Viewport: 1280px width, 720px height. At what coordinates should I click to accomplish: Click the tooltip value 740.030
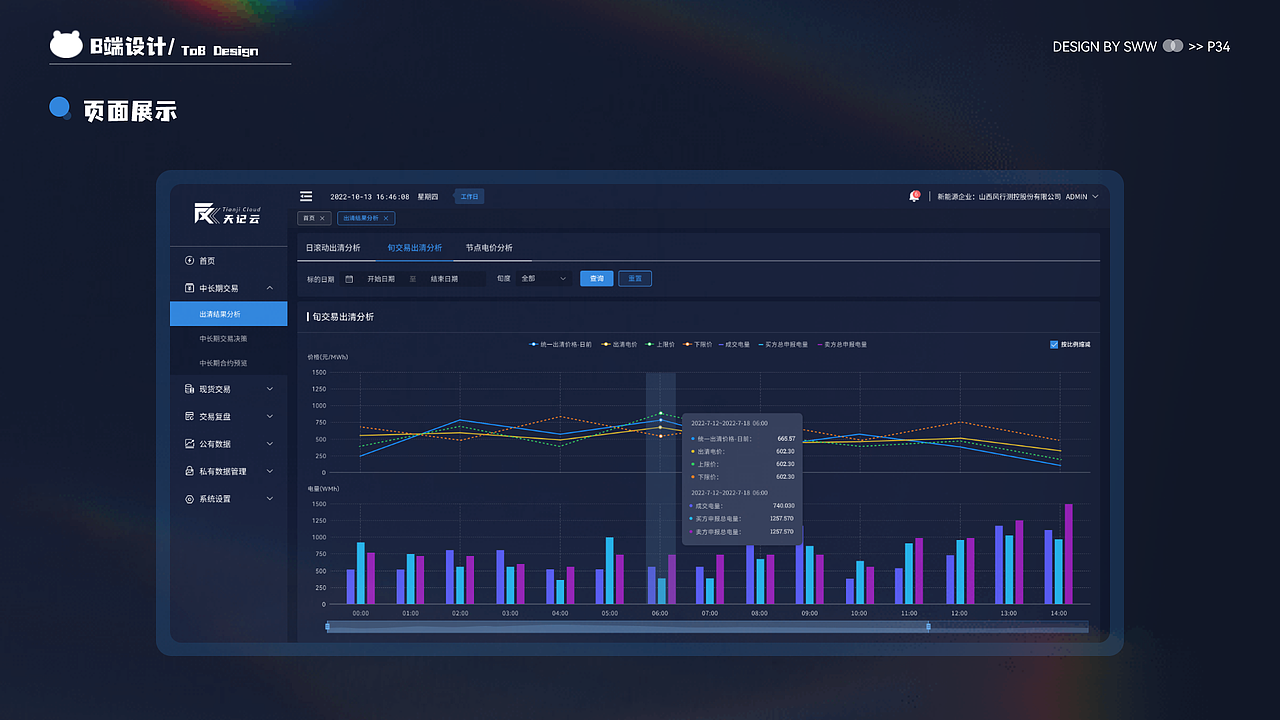[x=783, y=506]
